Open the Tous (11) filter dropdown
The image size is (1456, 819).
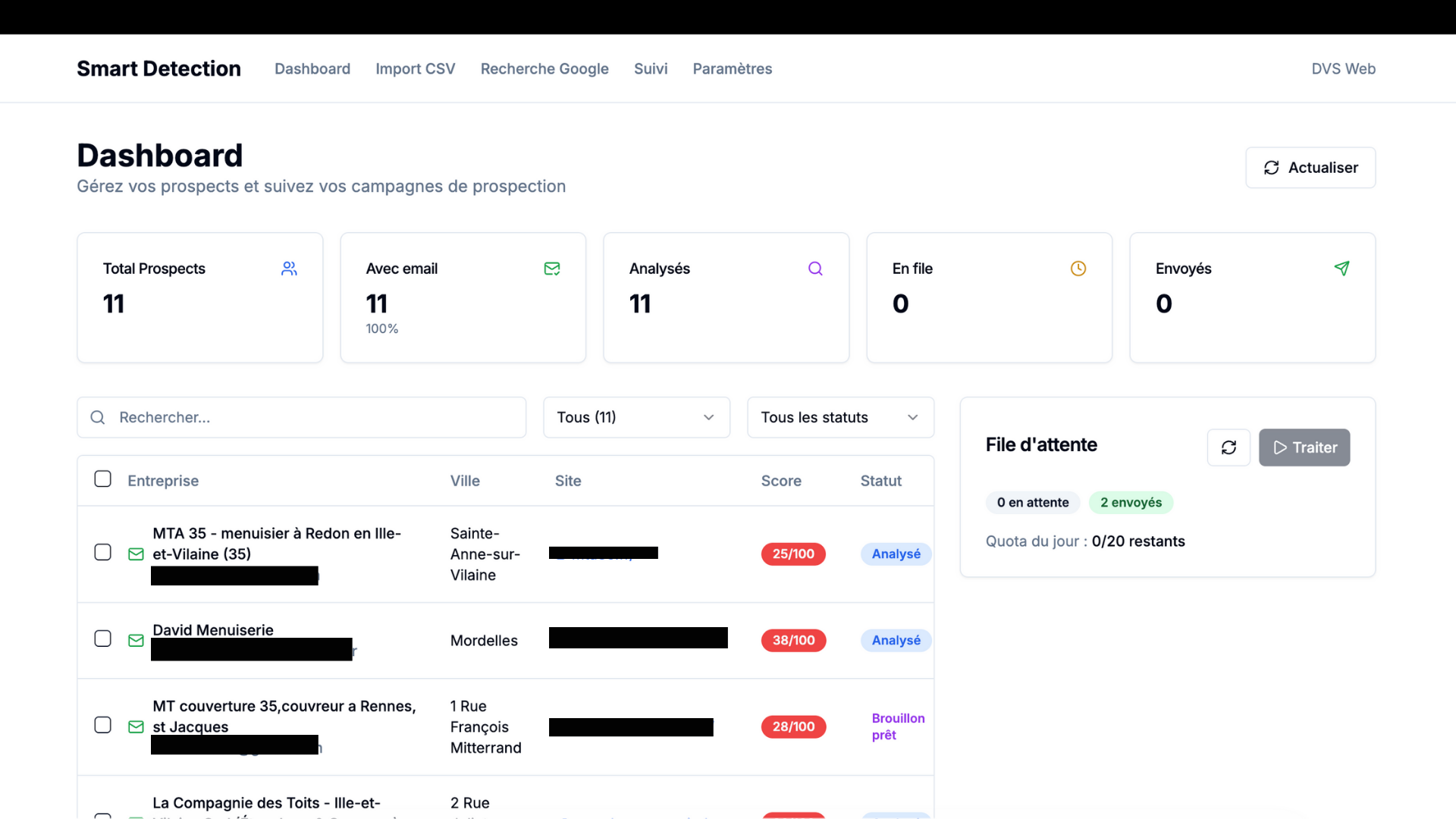tap(635, 417)
